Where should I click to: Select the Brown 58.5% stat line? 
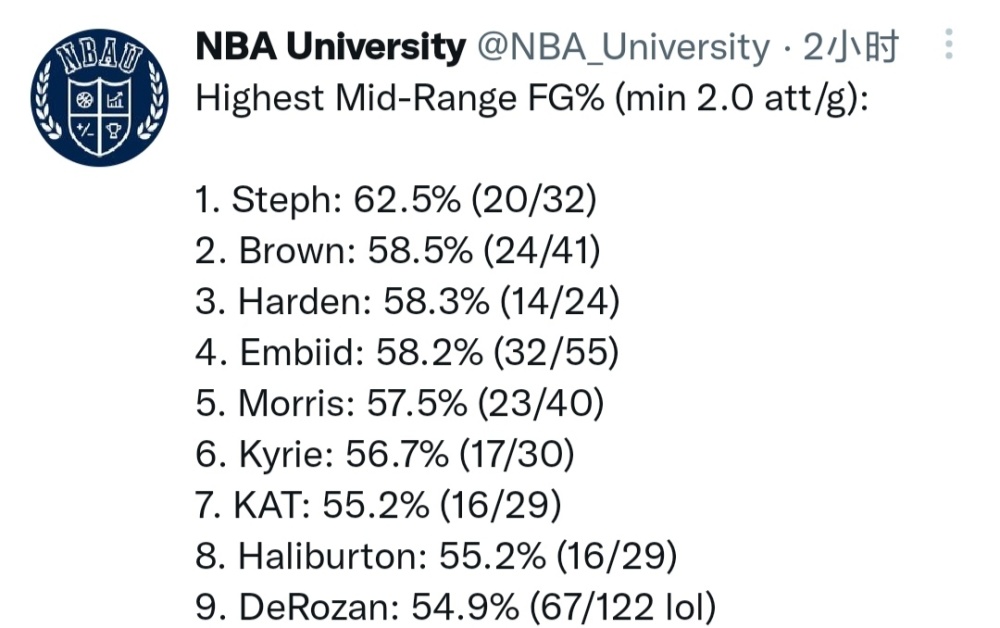398,251
